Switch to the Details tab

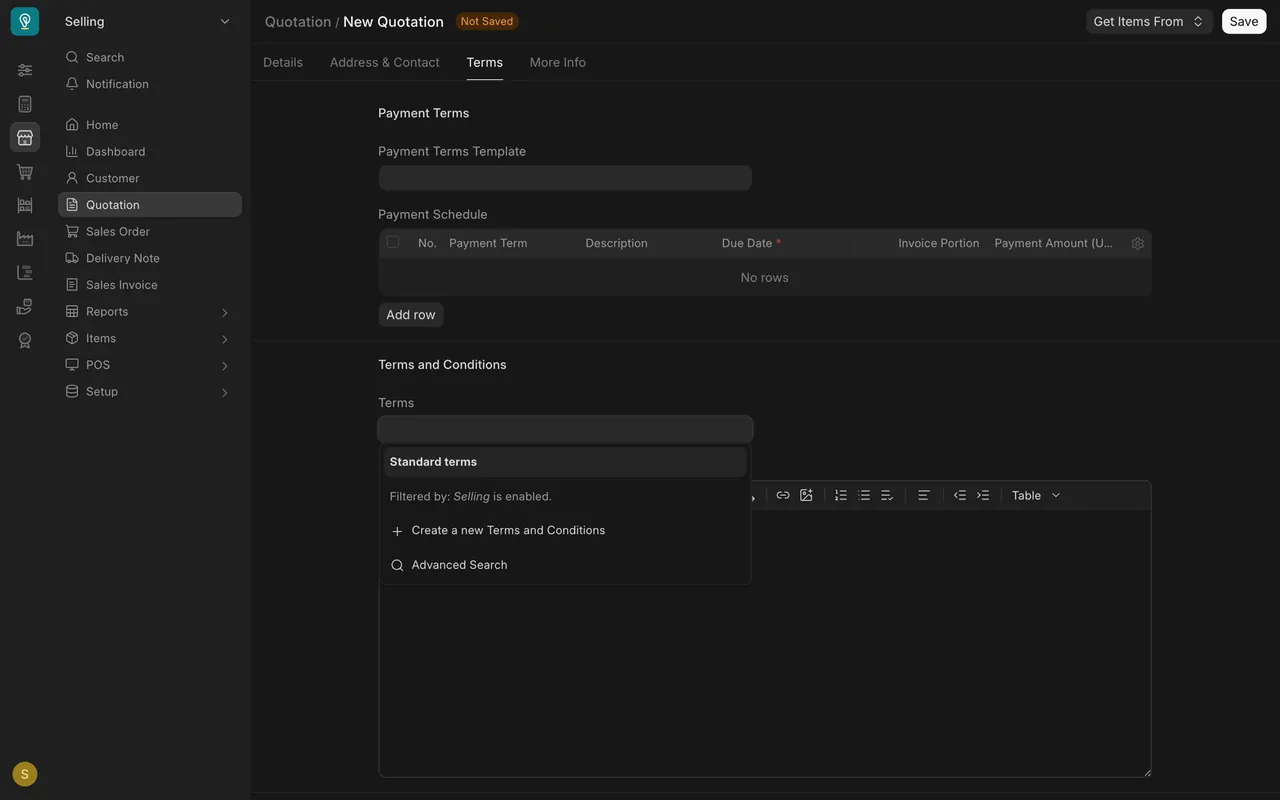point(283,62)
